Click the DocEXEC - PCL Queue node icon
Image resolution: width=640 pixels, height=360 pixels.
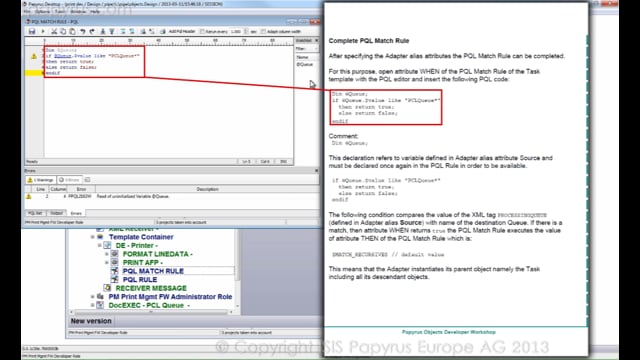[x=100, y=305]
